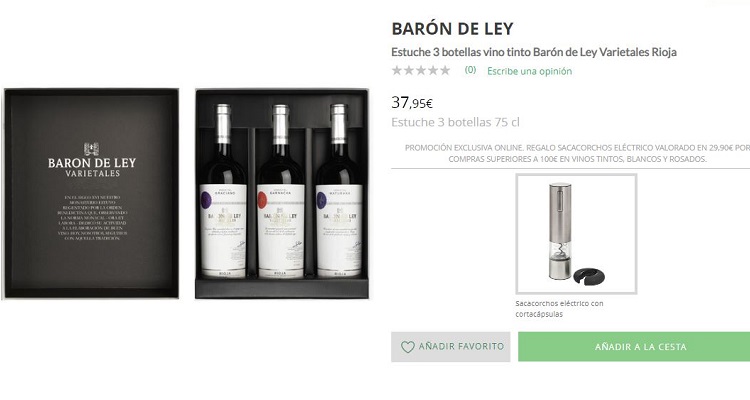The image size is (750, 400).
Task: Click the Sacacorchos eléctrico con cortacápsulas caption
Action: pyautogui.click(x=559, y=309)
